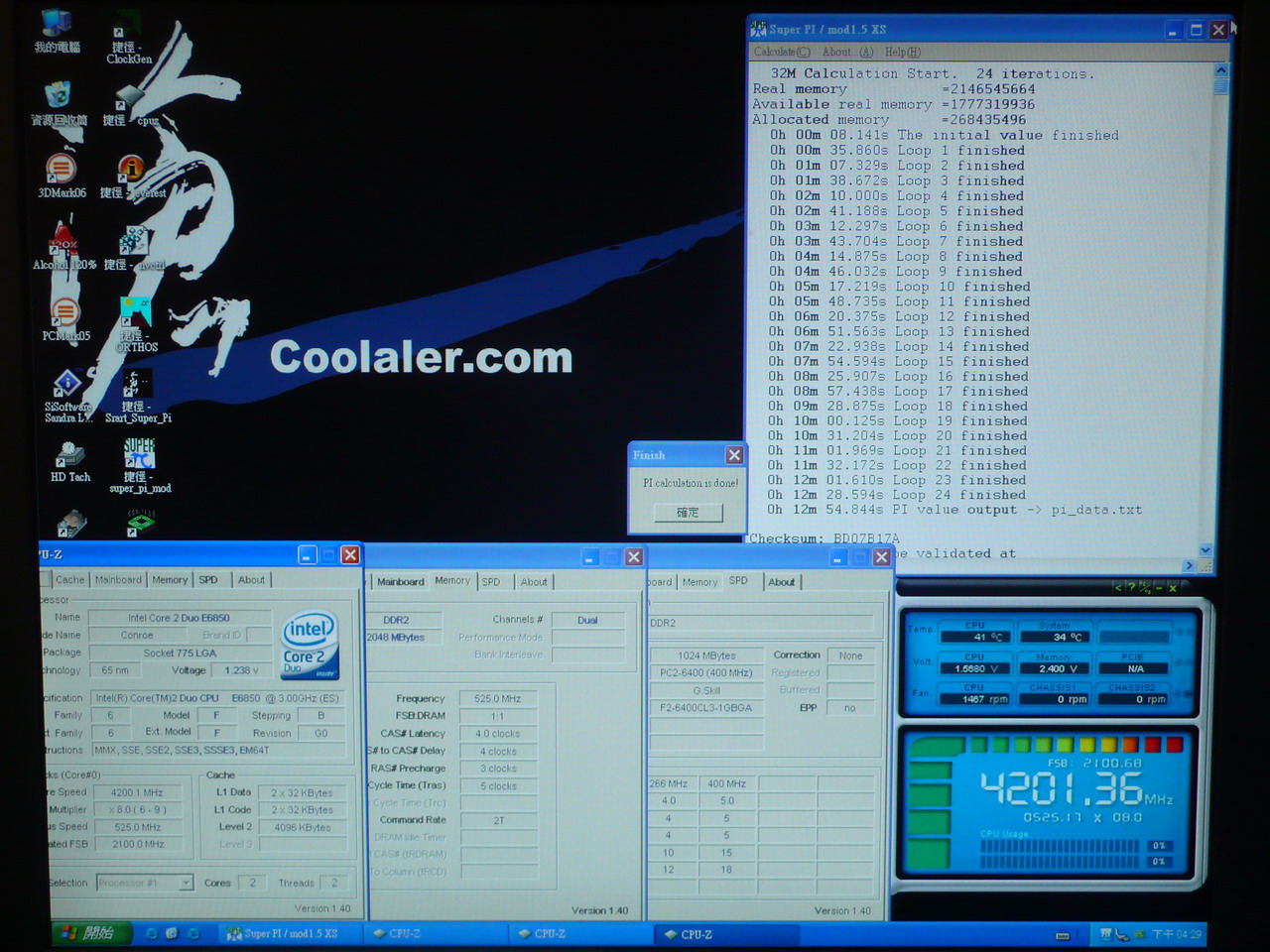The height and width of the screenshot is (952, 1270).
Task: Click the Super PI scrollbar down arrow
Action: (x=1206, y=550)
